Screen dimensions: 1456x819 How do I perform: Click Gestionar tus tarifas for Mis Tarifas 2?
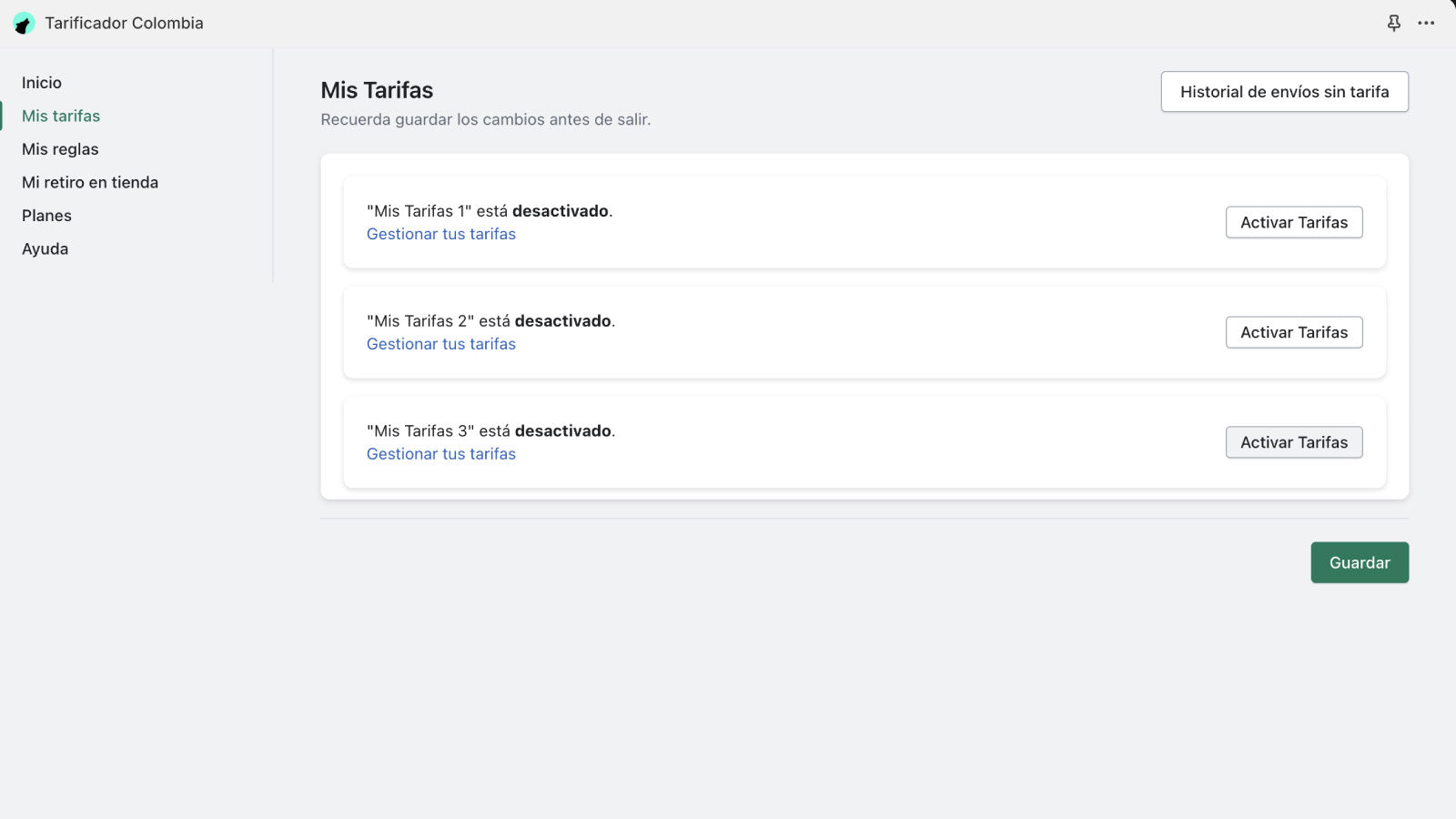tap(440, 344)
